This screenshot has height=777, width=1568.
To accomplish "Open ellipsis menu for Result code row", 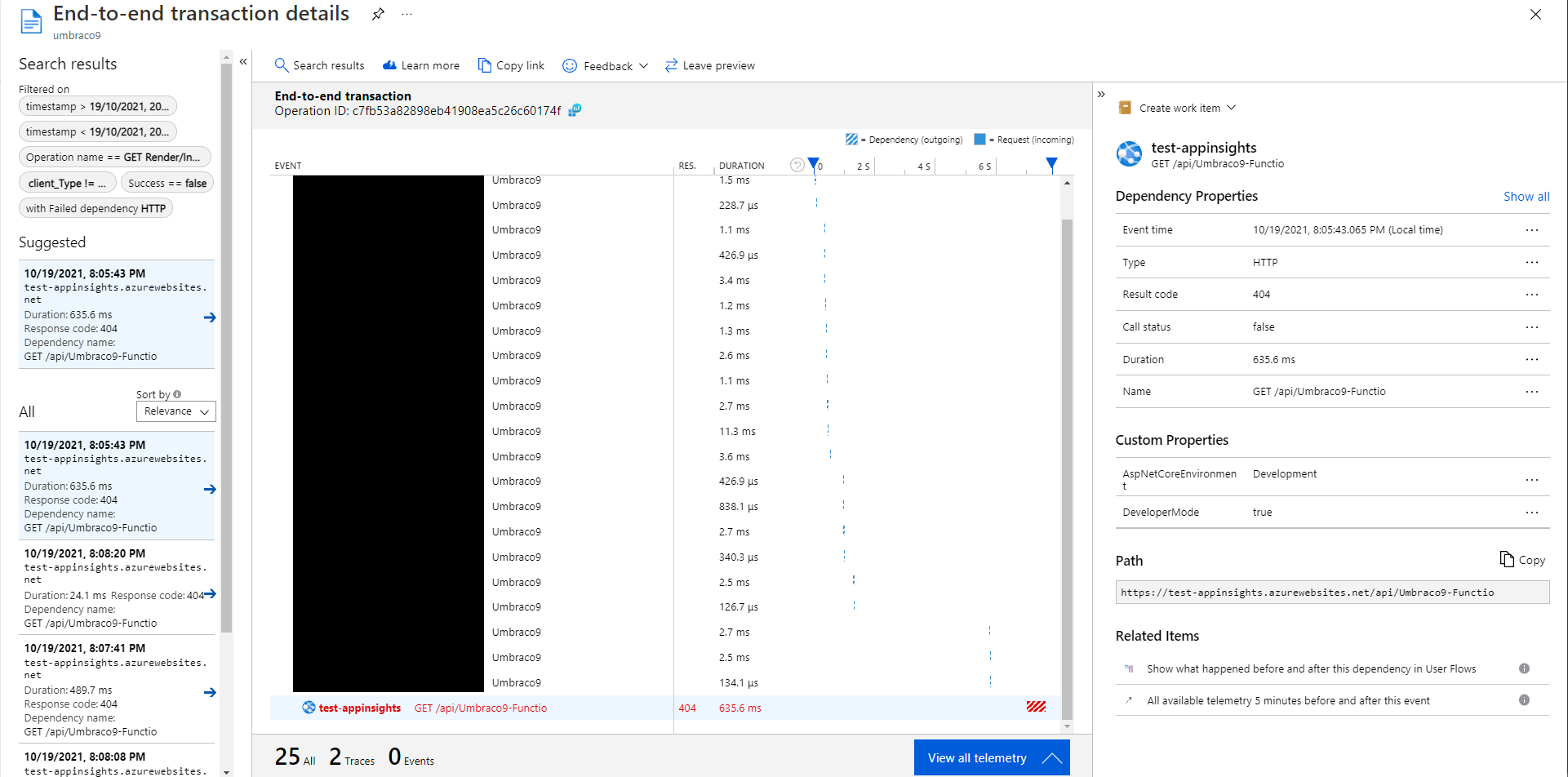I will pos(1531,295).
